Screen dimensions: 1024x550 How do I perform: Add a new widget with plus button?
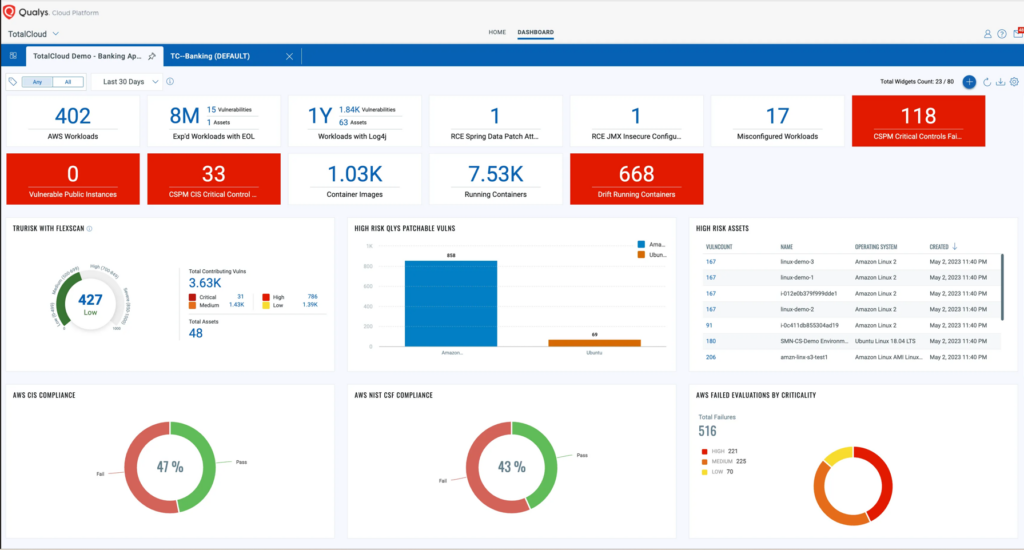[969, 82]
